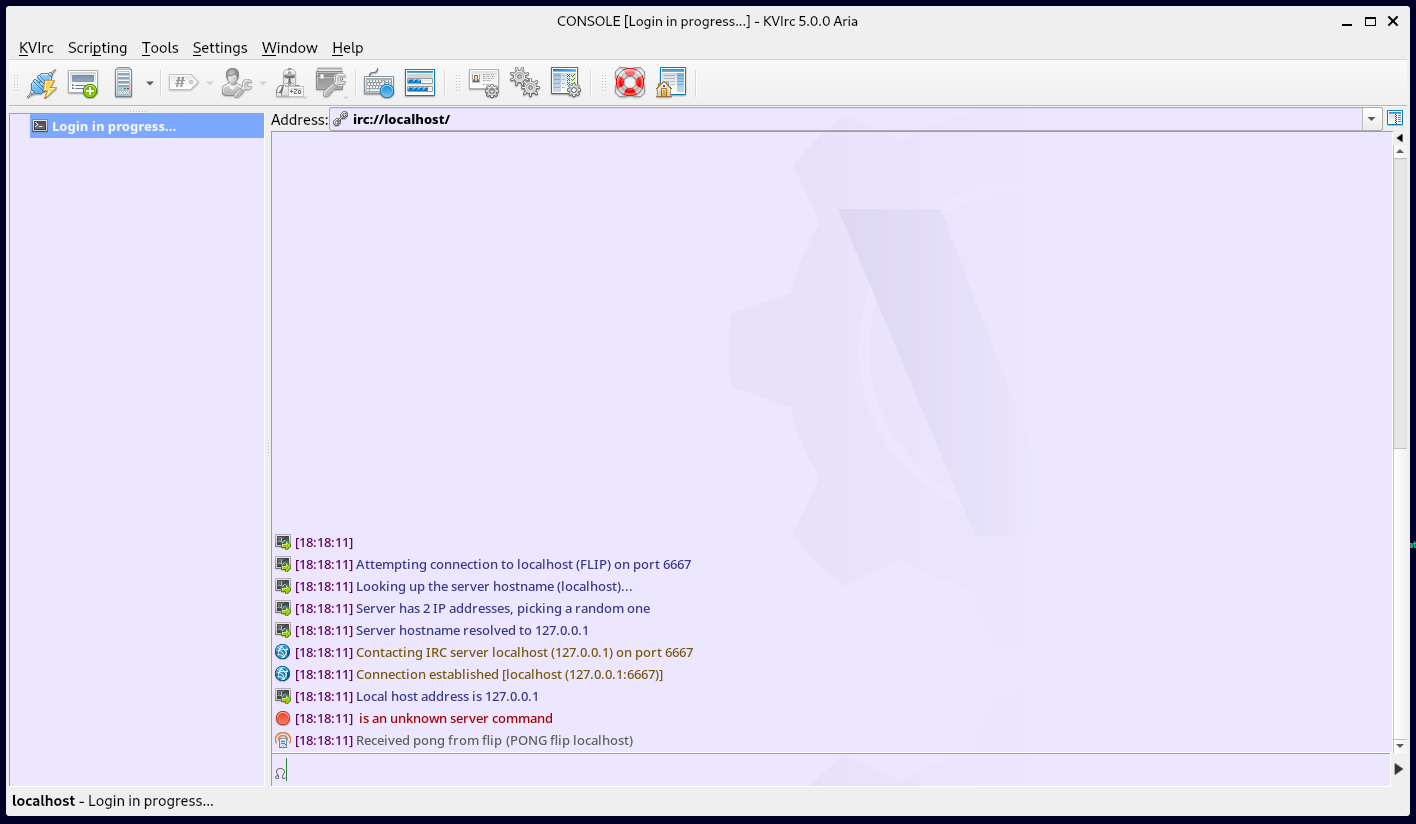Click the console scrollbar up arrow
Screen dimensions: 1416x824
click(x=1400, y=151)
